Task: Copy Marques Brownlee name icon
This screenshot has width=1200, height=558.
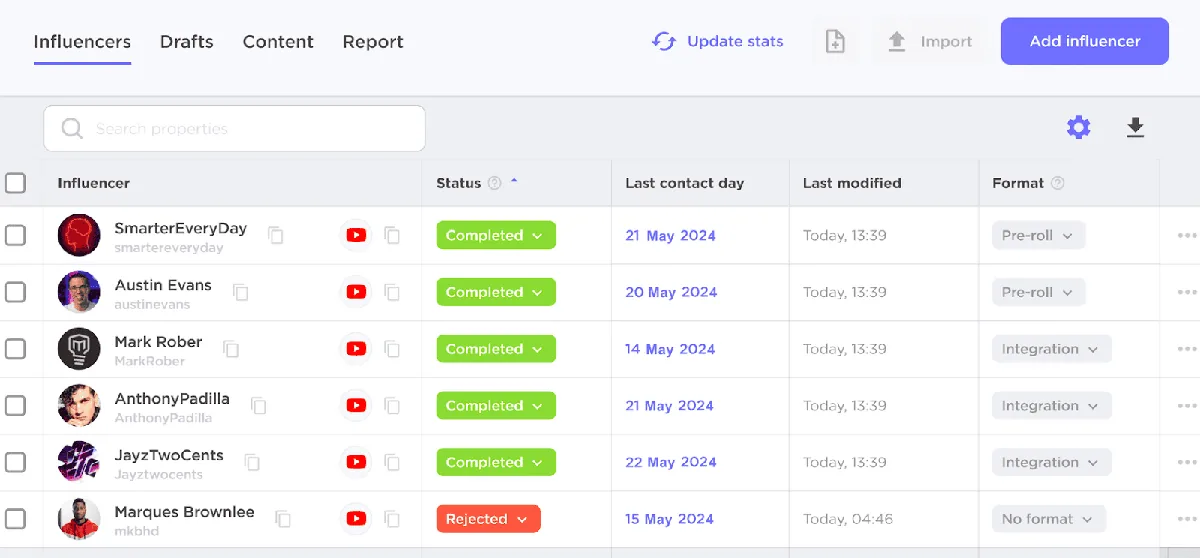Action: (x=284, y=519)
